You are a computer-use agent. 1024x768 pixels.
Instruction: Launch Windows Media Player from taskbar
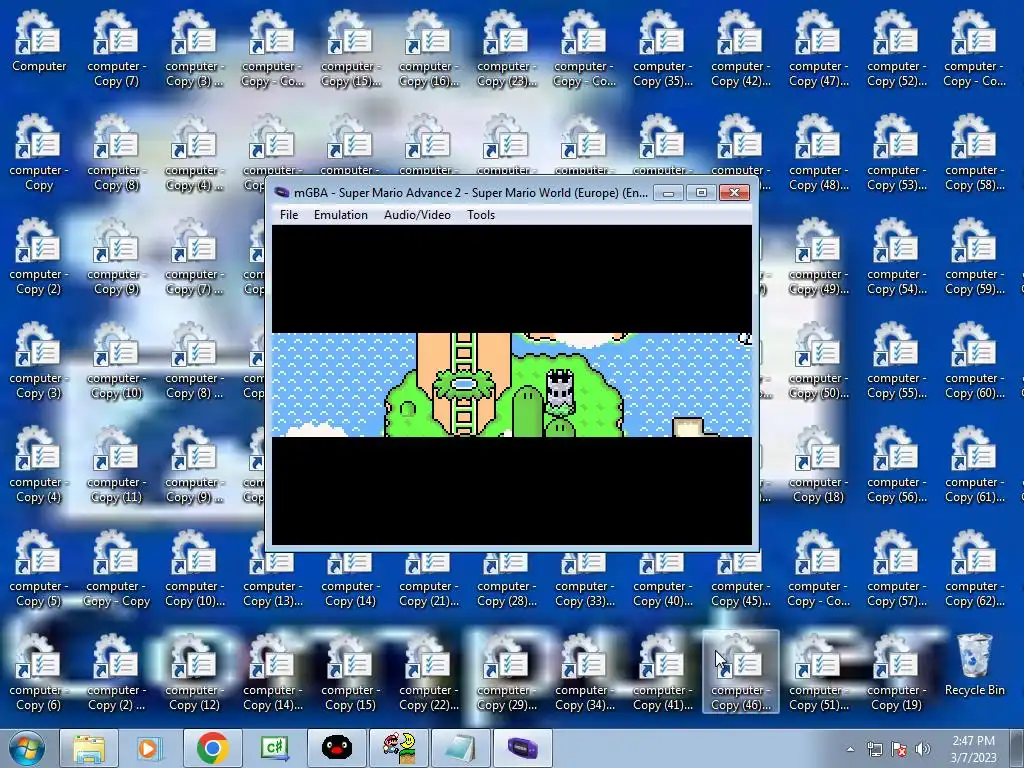[150, 748]
